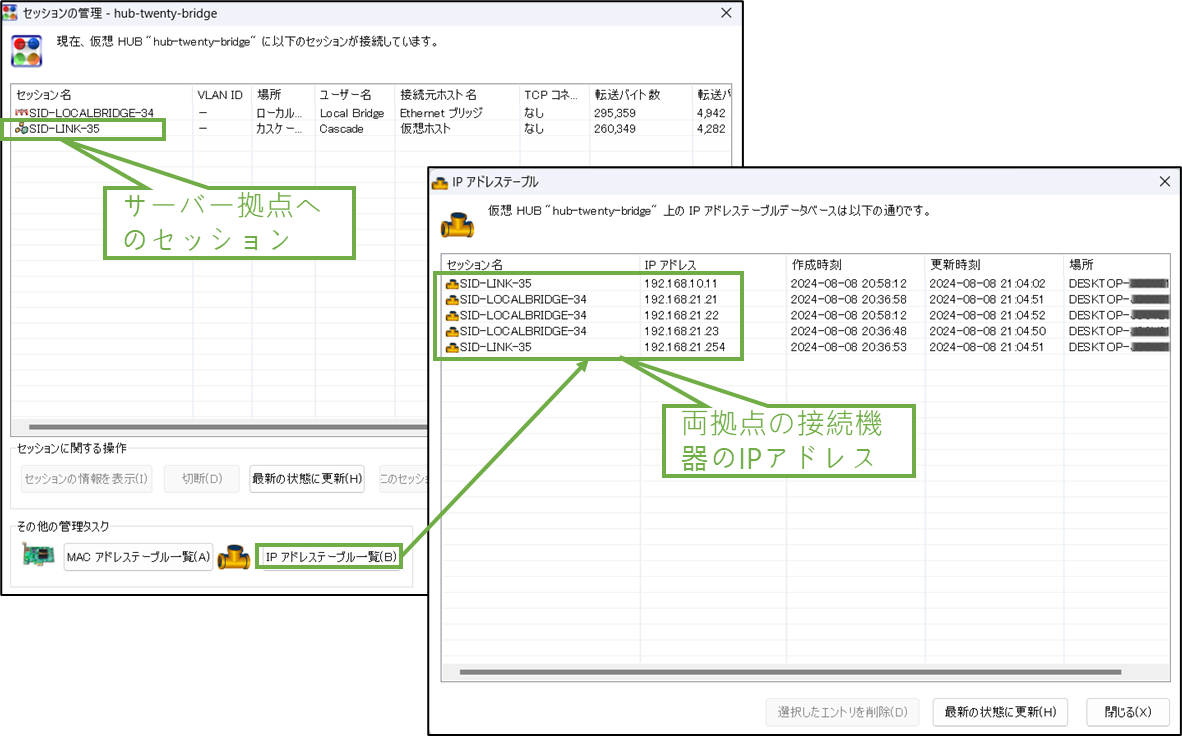
Task: Open the MAC アドレステーブル一覧(A) list
Action: tap(138, 556)
